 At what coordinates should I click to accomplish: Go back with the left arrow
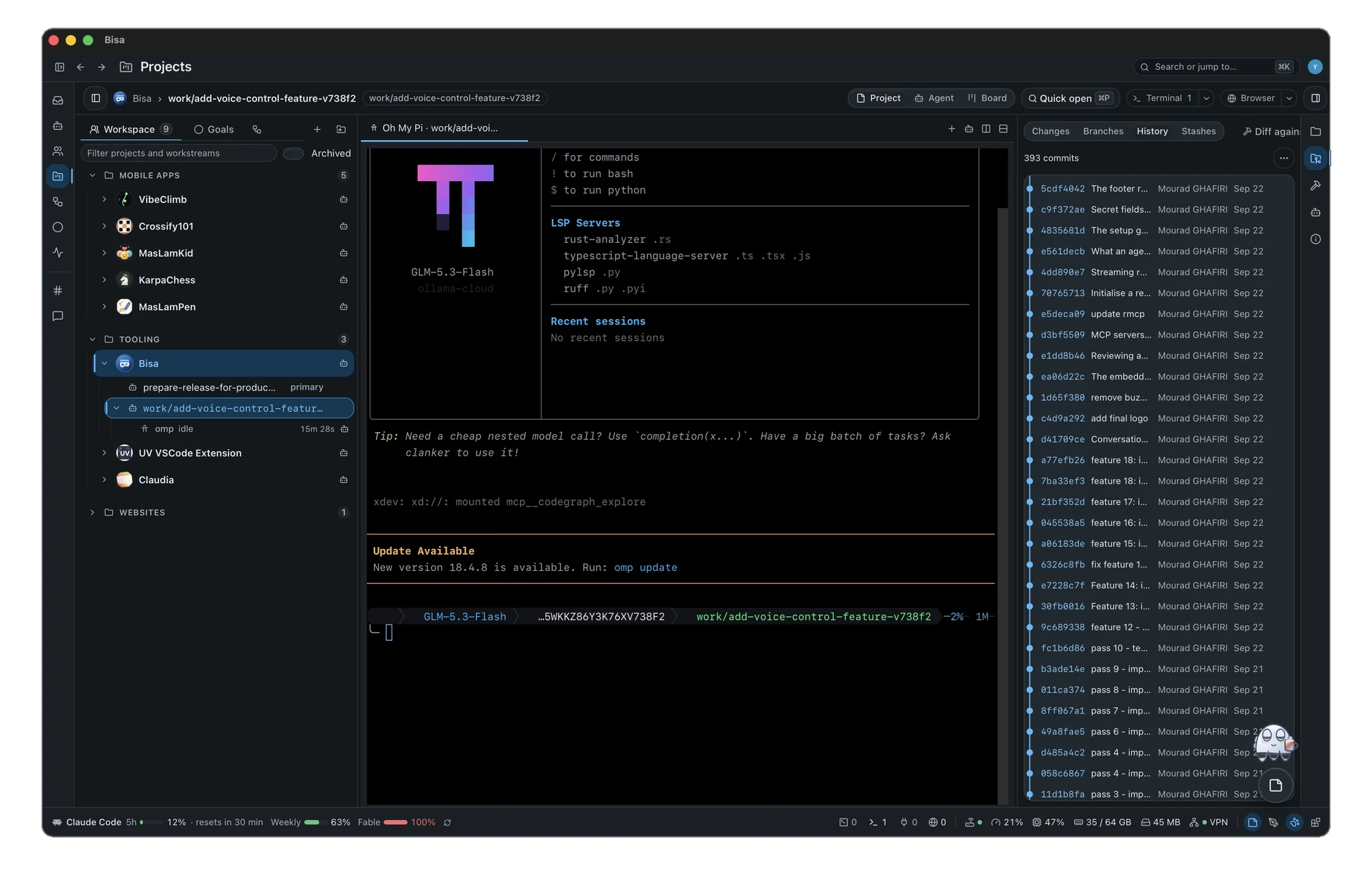click(80, 67)
